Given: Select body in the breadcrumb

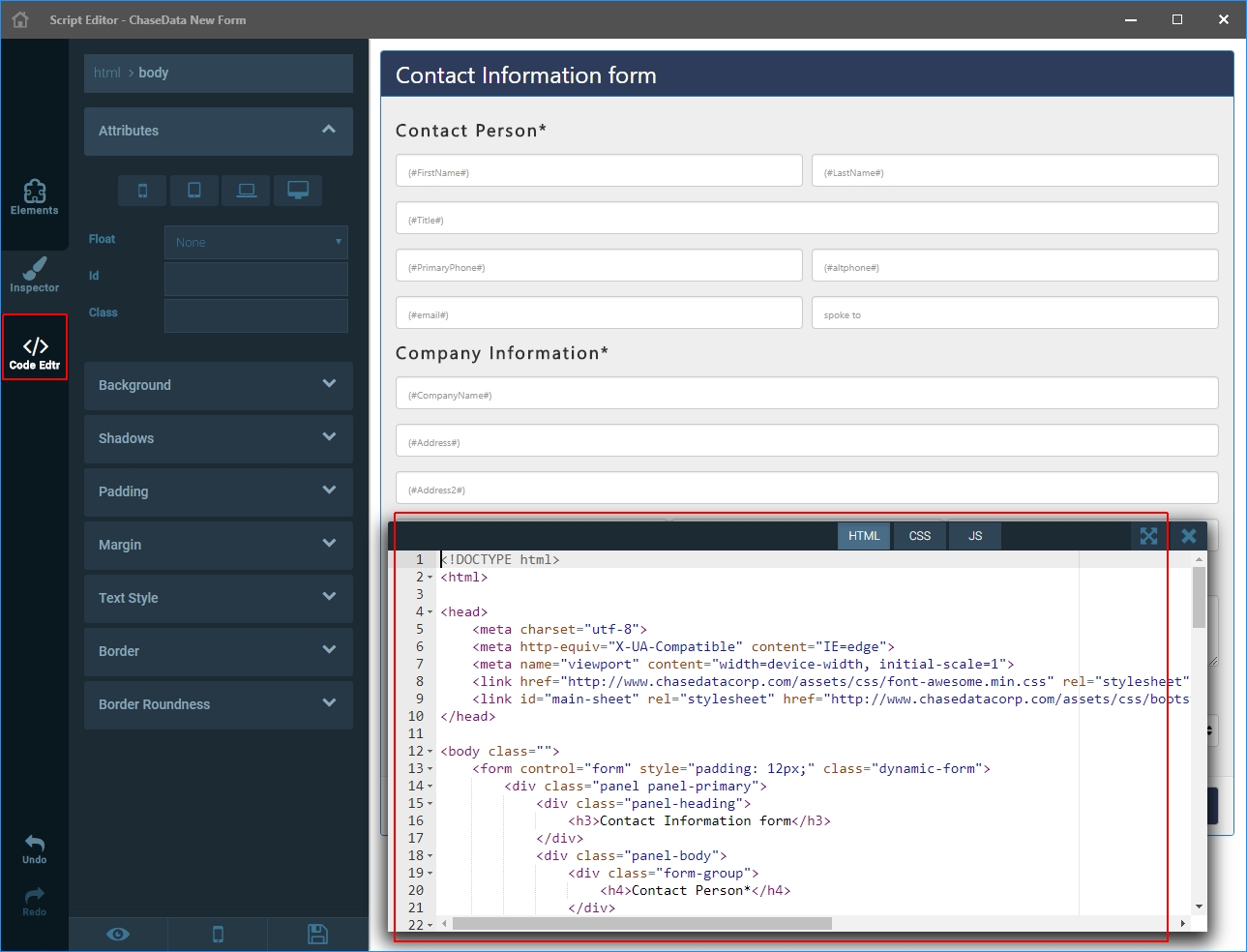Looking at the screenshot, I should pos(154,73).
